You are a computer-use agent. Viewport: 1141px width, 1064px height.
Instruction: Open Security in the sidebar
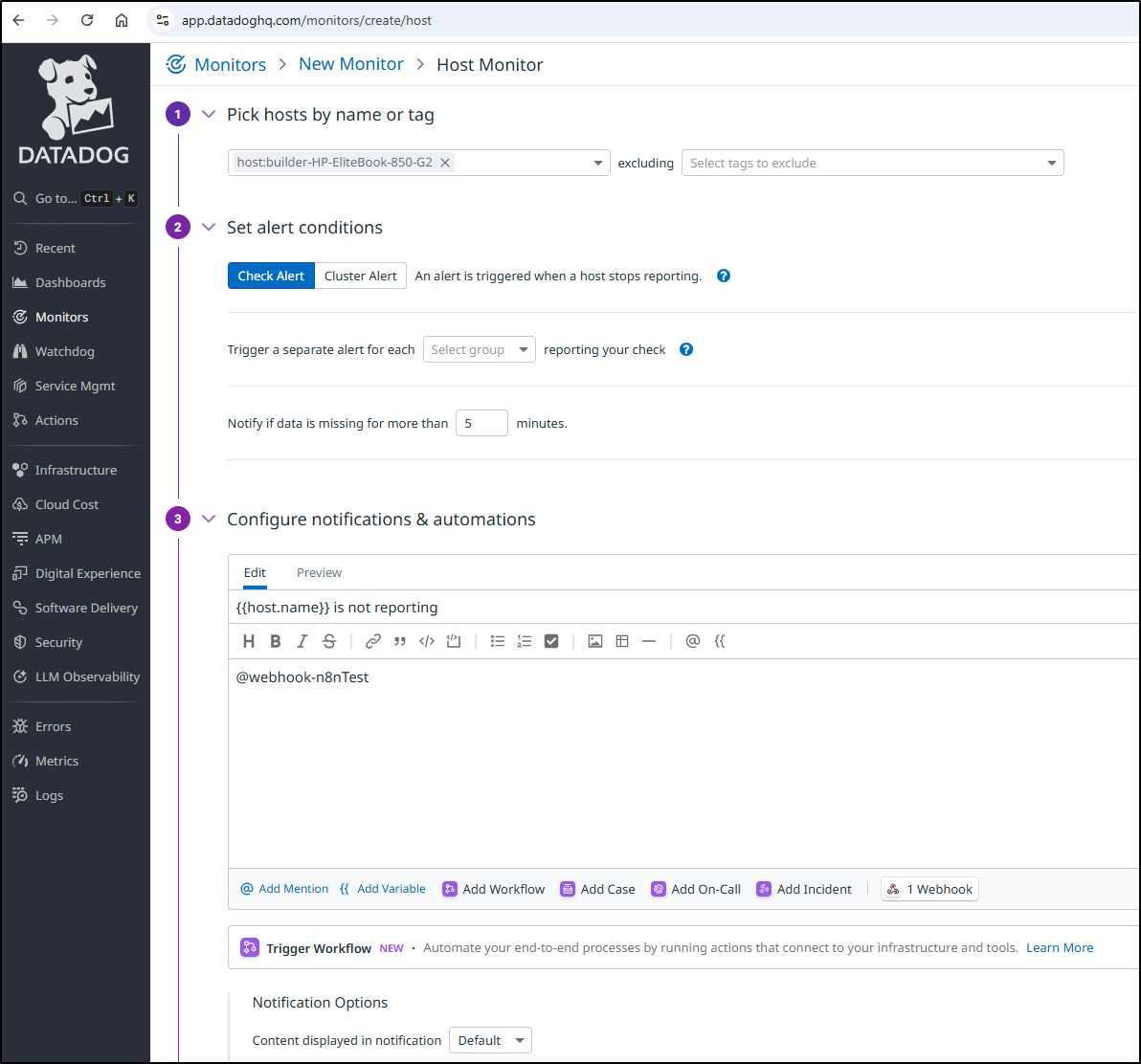(58, 642)
